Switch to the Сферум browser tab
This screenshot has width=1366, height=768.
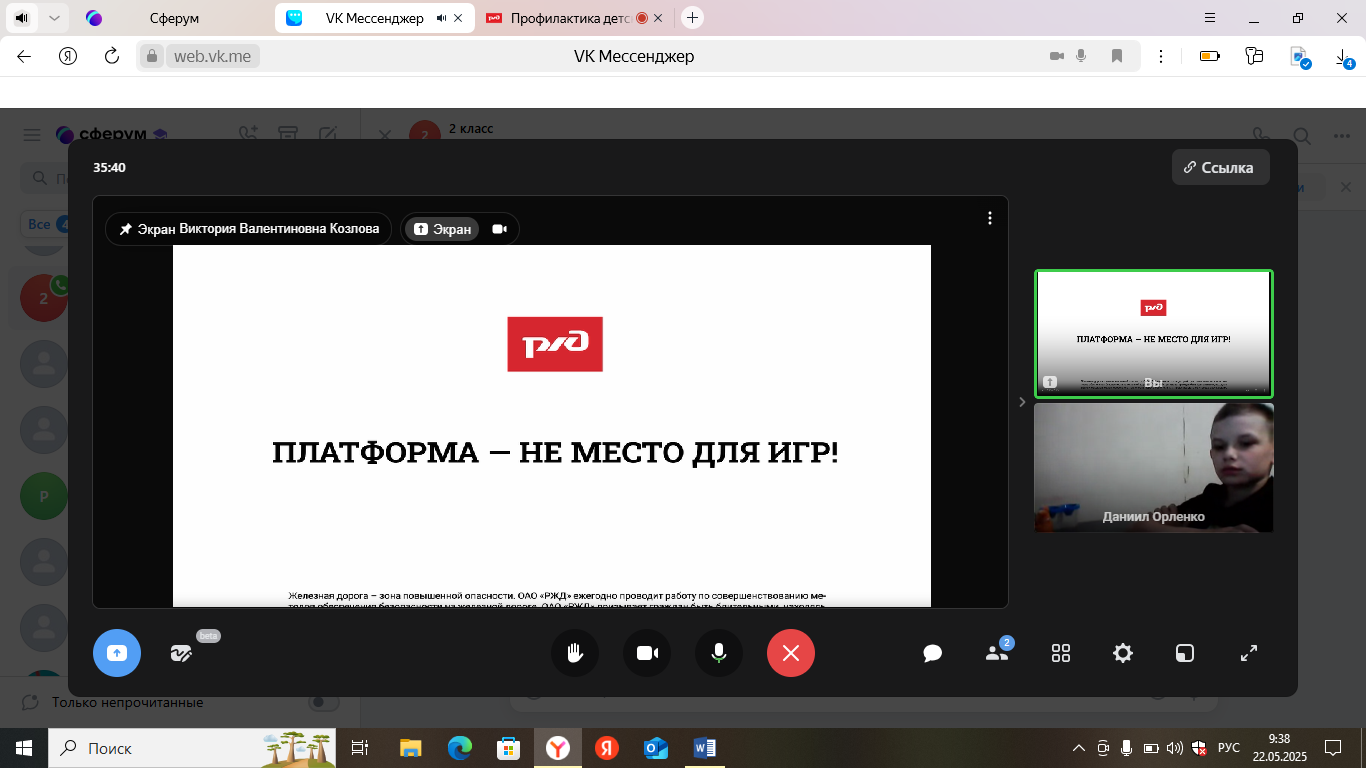pyautogui.click(x=173, y=18)
